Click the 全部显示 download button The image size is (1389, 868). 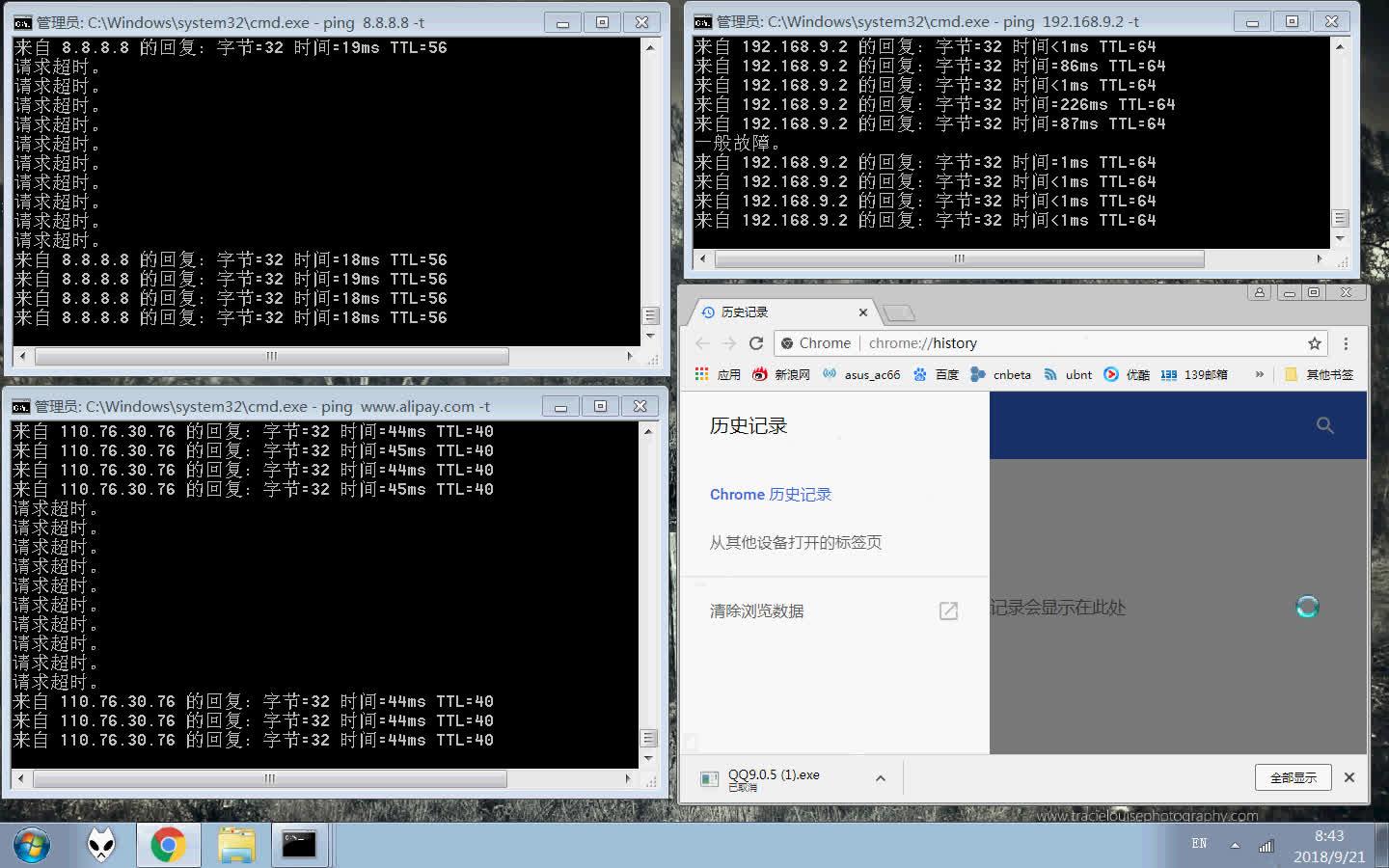click(1293, 777)
